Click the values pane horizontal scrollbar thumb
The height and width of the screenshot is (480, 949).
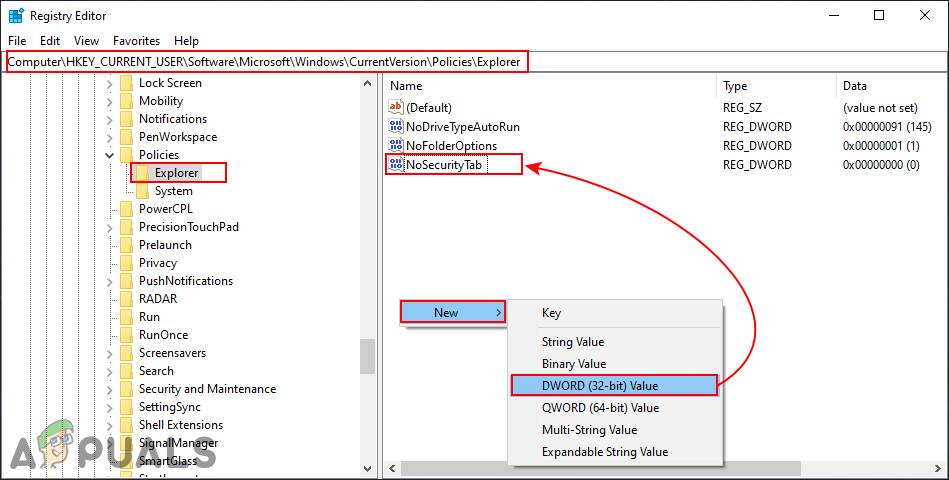click(x=600, y=468)
